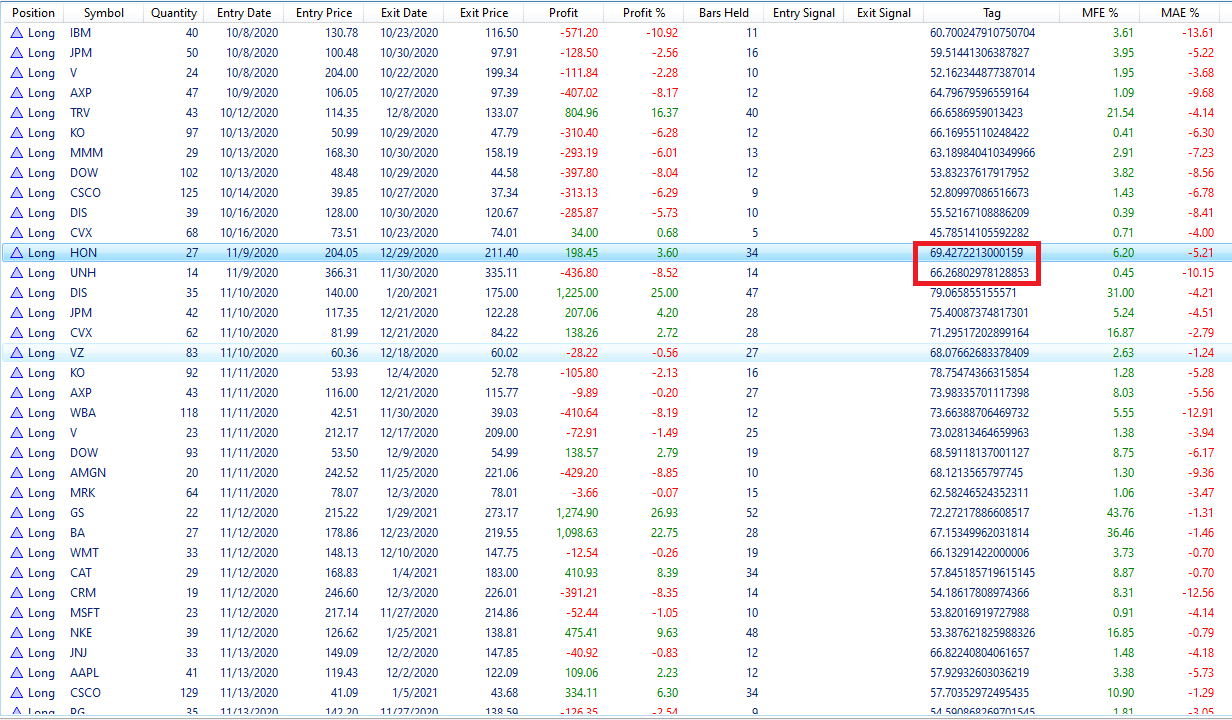Image resolution: width=1232 pixels, height=720 pixels.
Task: Sort by the Bars Held column header
Action: coord(724,13)
